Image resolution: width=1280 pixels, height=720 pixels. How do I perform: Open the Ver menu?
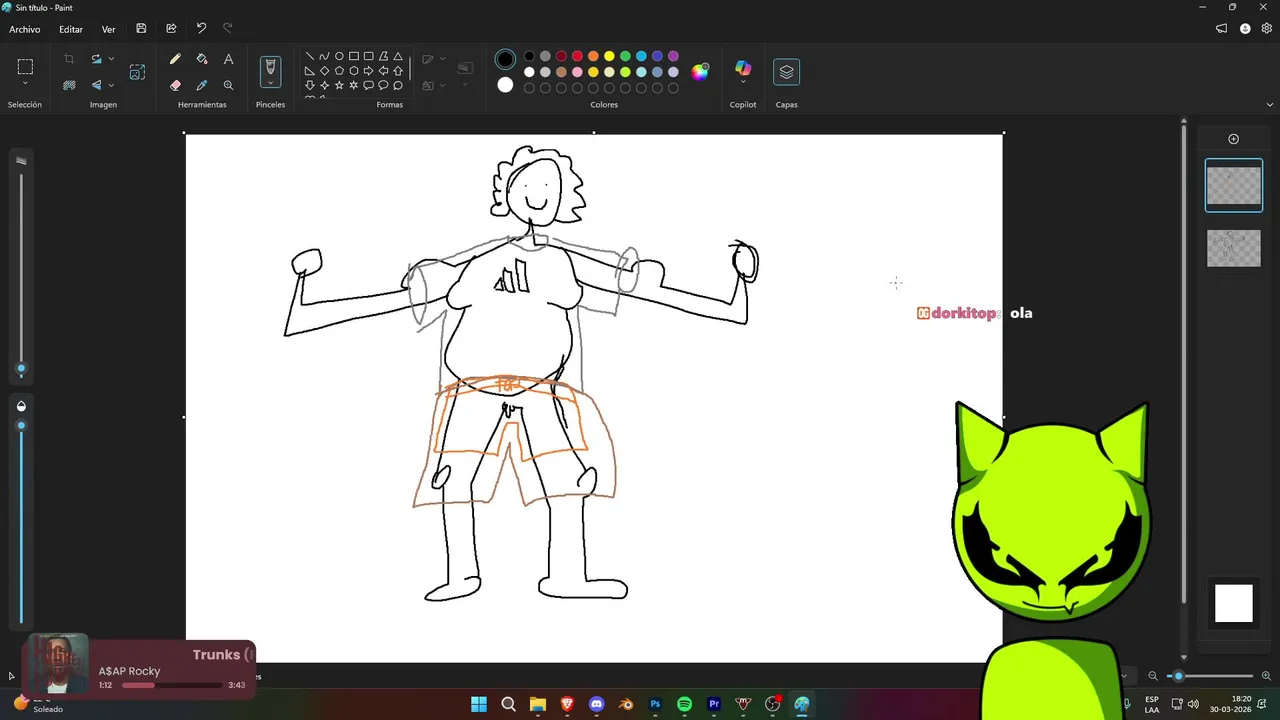108,29
